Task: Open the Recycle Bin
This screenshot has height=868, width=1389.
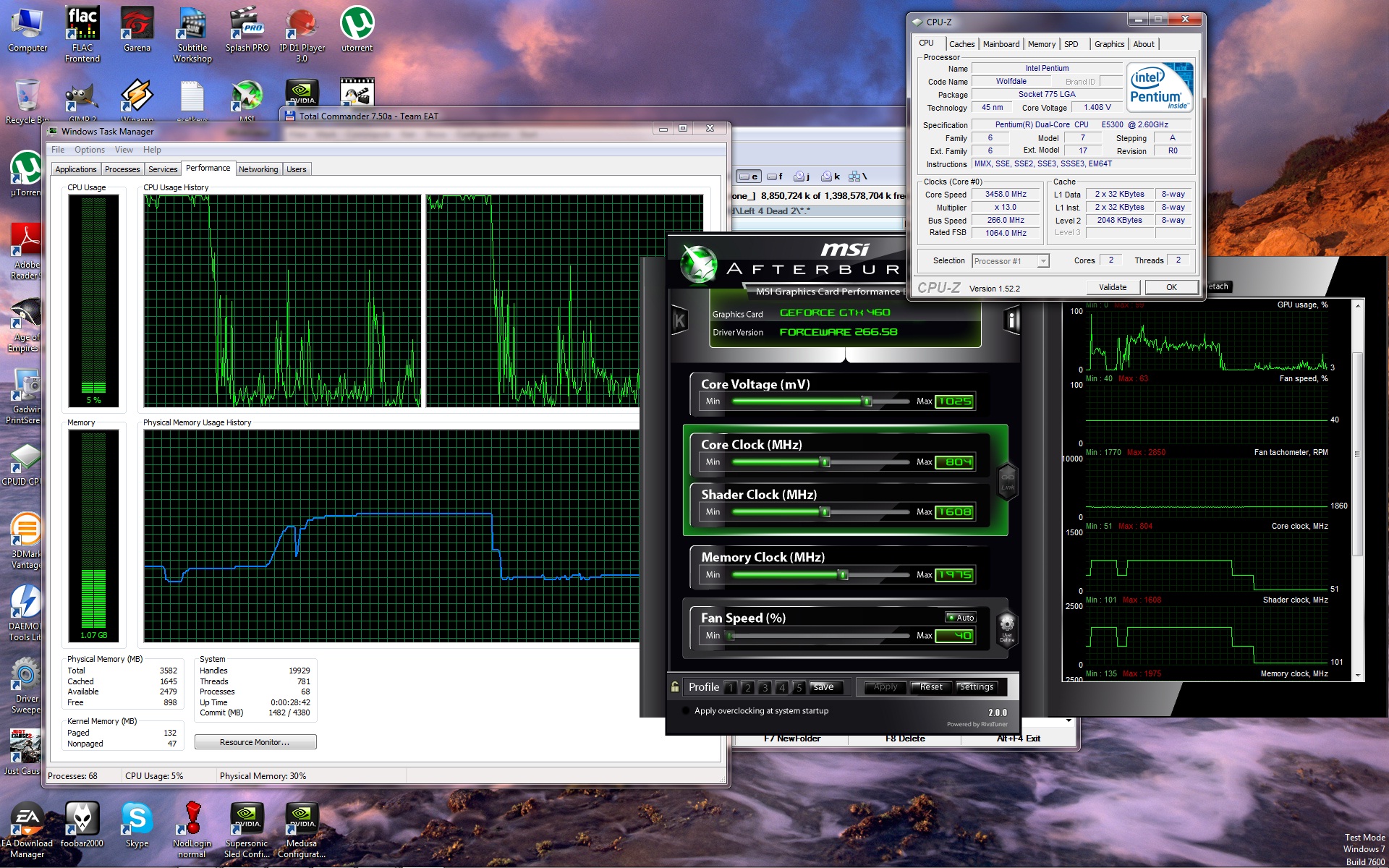Action: click(27, 101)
